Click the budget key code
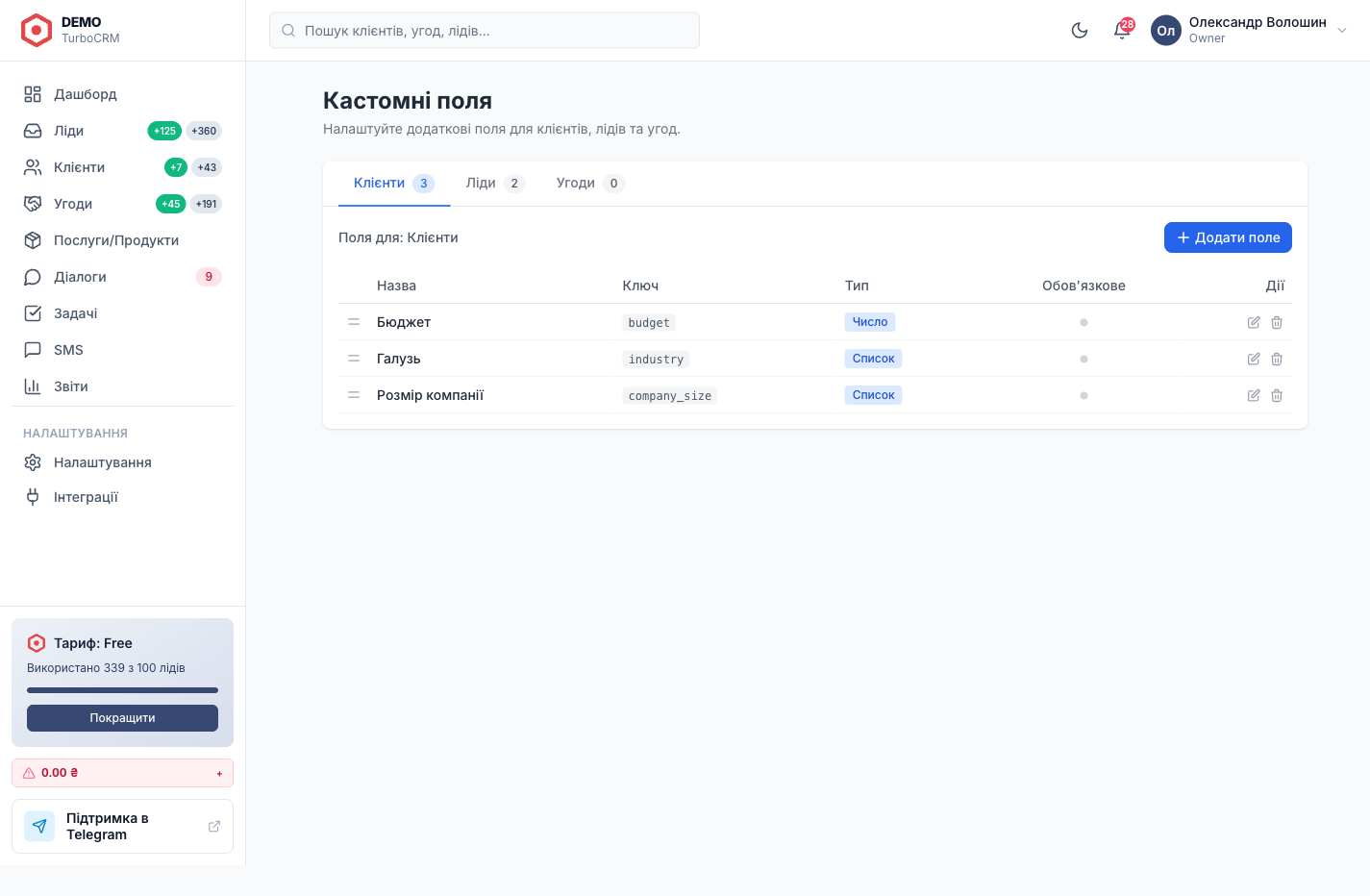This screenshot has height=896, width=1370. (x=649, y=323)
